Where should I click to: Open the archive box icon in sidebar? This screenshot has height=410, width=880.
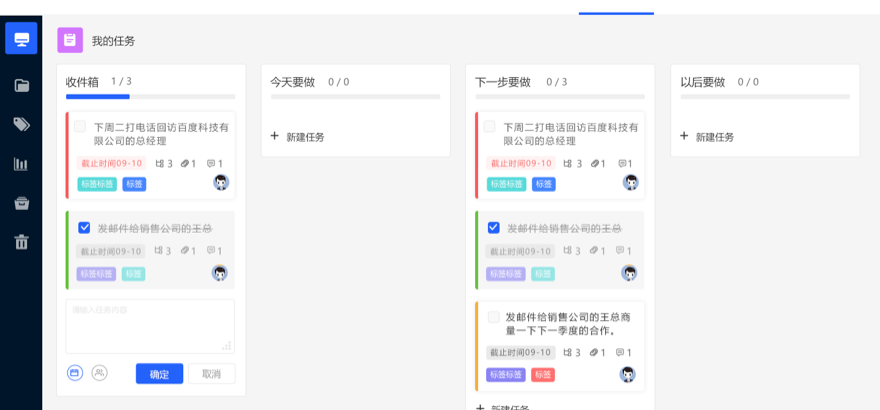coord(21,203)
